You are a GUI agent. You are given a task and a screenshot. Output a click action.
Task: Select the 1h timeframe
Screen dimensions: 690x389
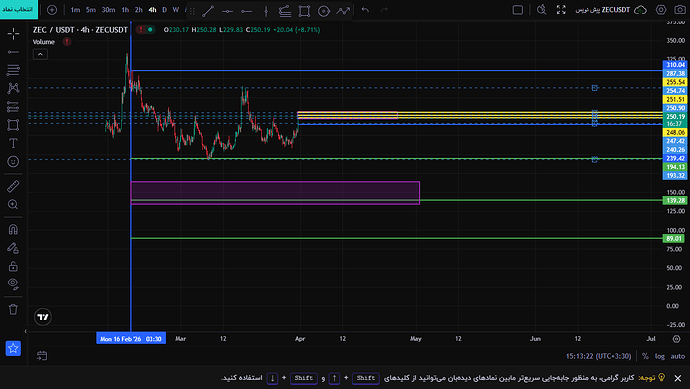coord(125,10)
